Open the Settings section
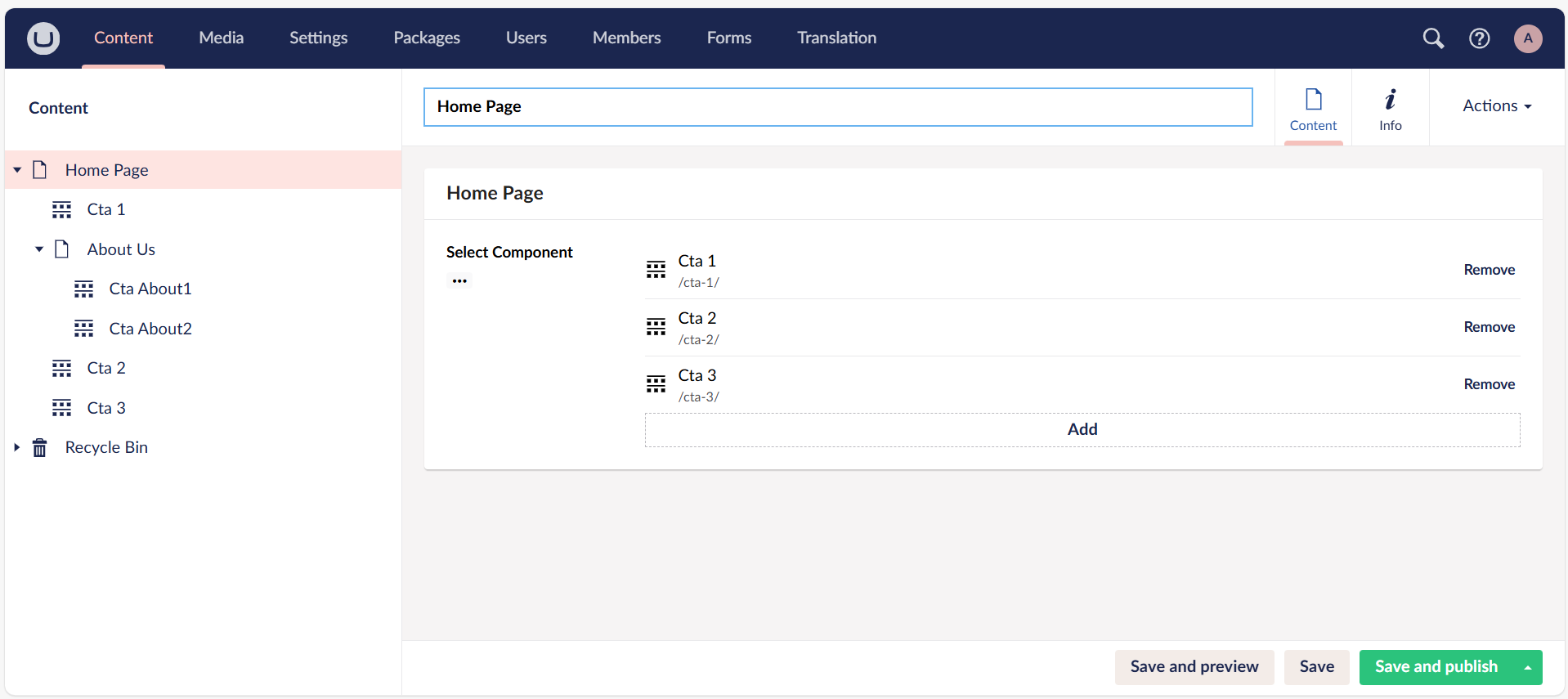Image resolution: width=1568 pixels, height=699 pixels. pyautogui.click(x=318, y=38)
